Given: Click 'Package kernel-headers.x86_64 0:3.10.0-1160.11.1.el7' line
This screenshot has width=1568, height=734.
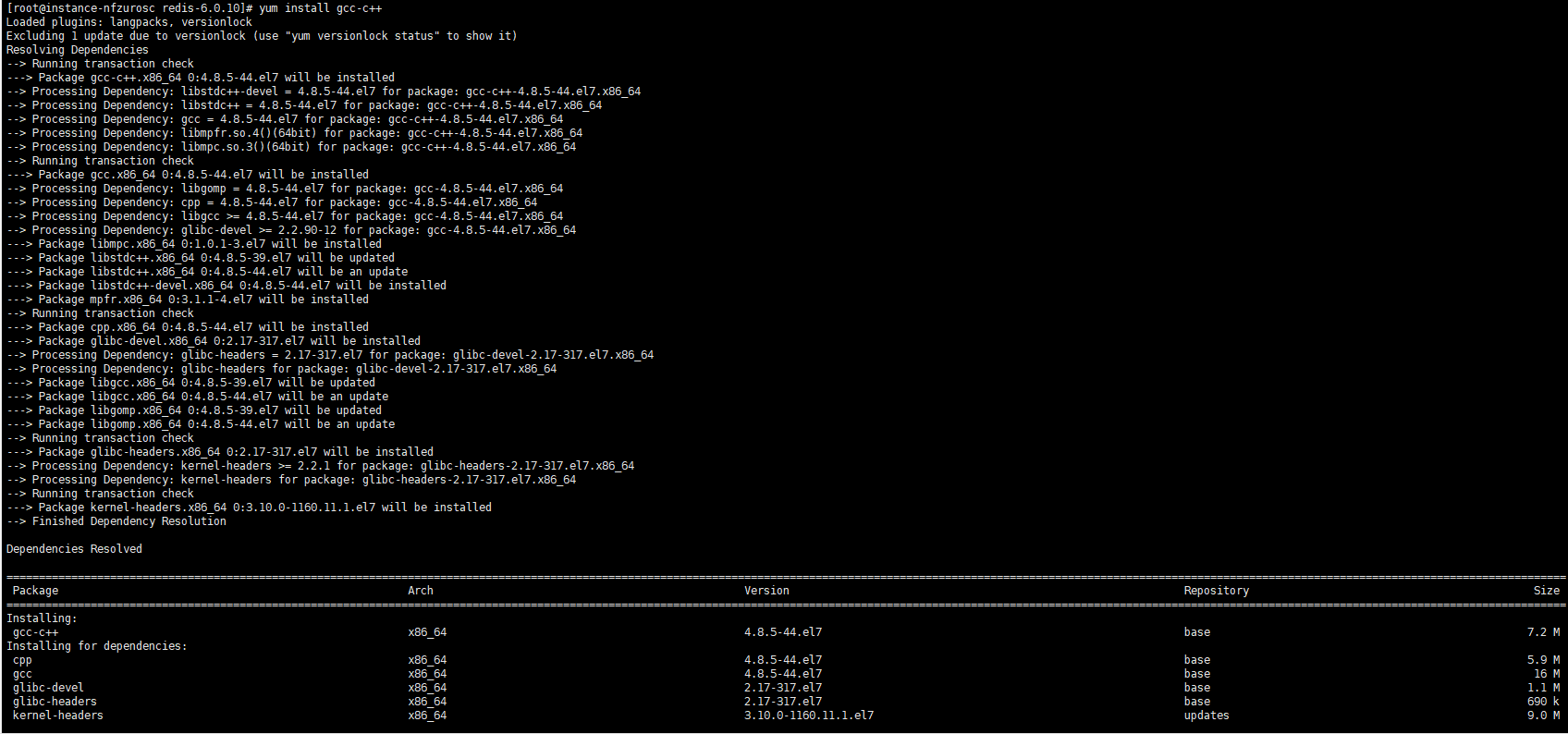Looking at the screenshot, I should click(249, 508).
